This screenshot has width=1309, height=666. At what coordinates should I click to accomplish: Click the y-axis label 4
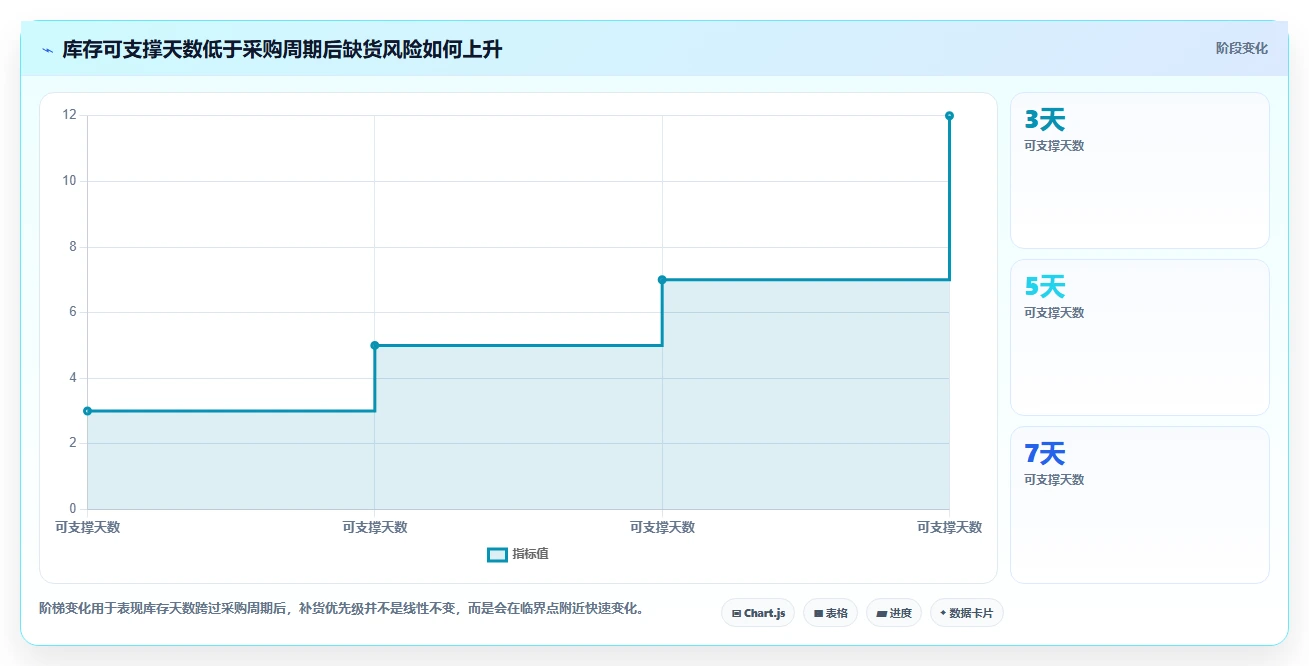pyautogui.click(x=72, y=378)
